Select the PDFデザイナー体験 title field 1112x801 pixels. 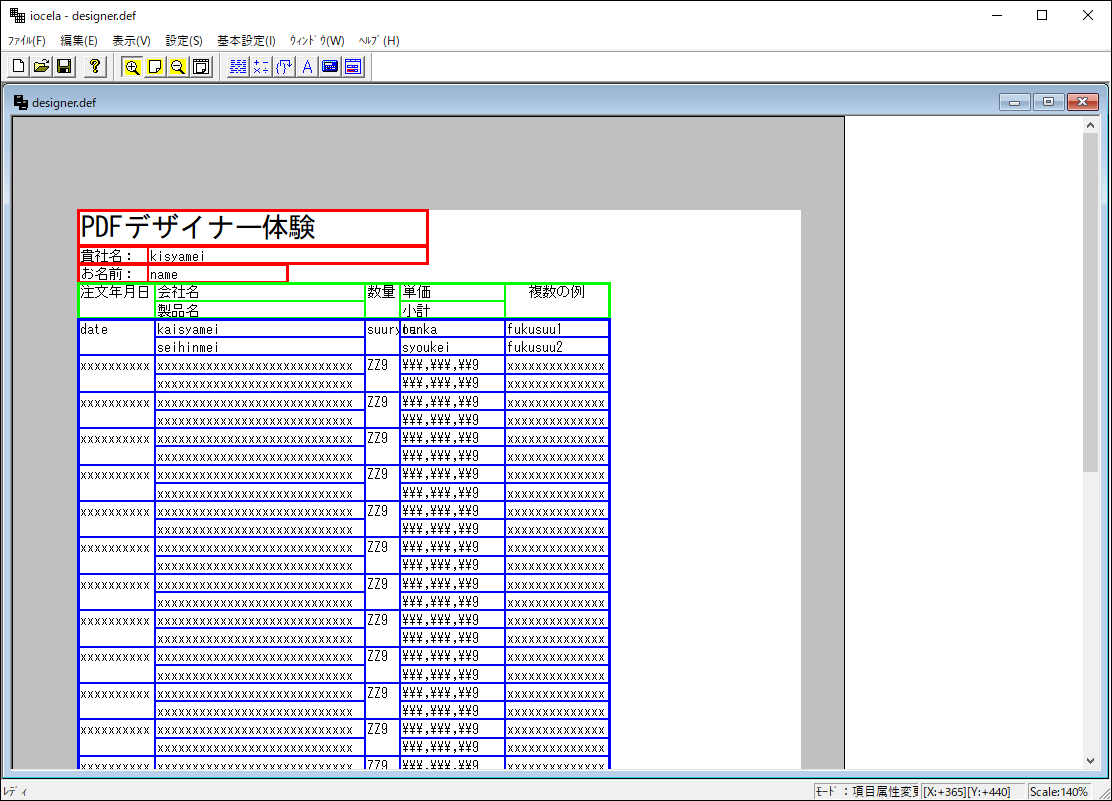point(253,228)
